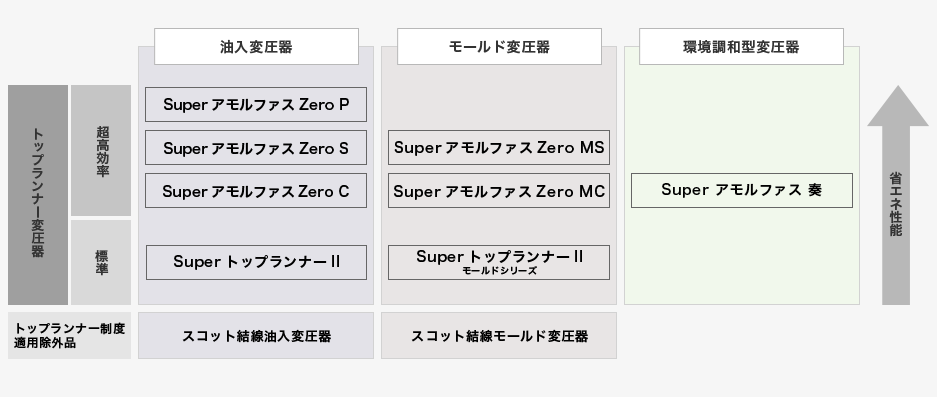937x397 pixels.
Task: Select Super トップランナー II モールドシリーズ box
Action: point(499,262)
